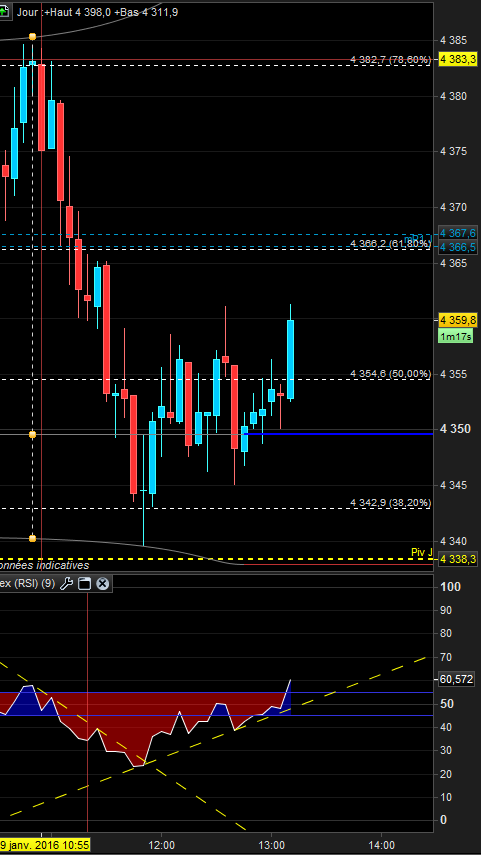Image resolution: width=481 pixels, height=855 pixels.
Task: Click the 4 338,3 pivot price label
Action: [x=458, y=559]
